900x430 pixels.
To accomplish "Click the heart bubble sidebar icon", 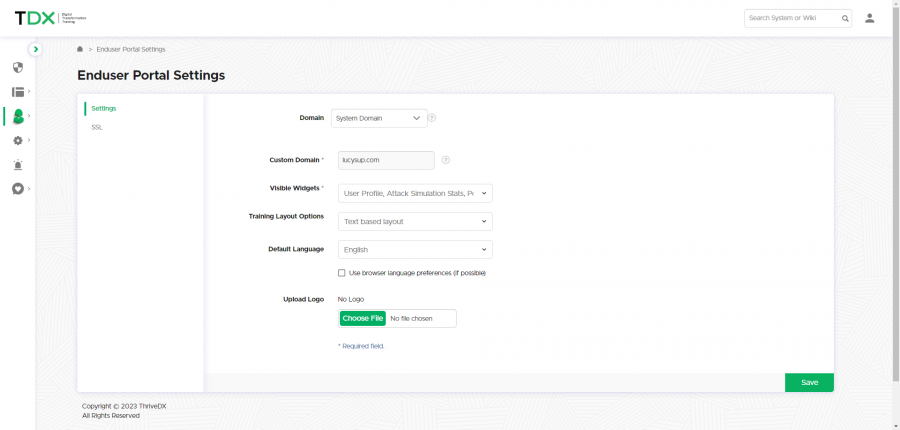I will [18, 189].
